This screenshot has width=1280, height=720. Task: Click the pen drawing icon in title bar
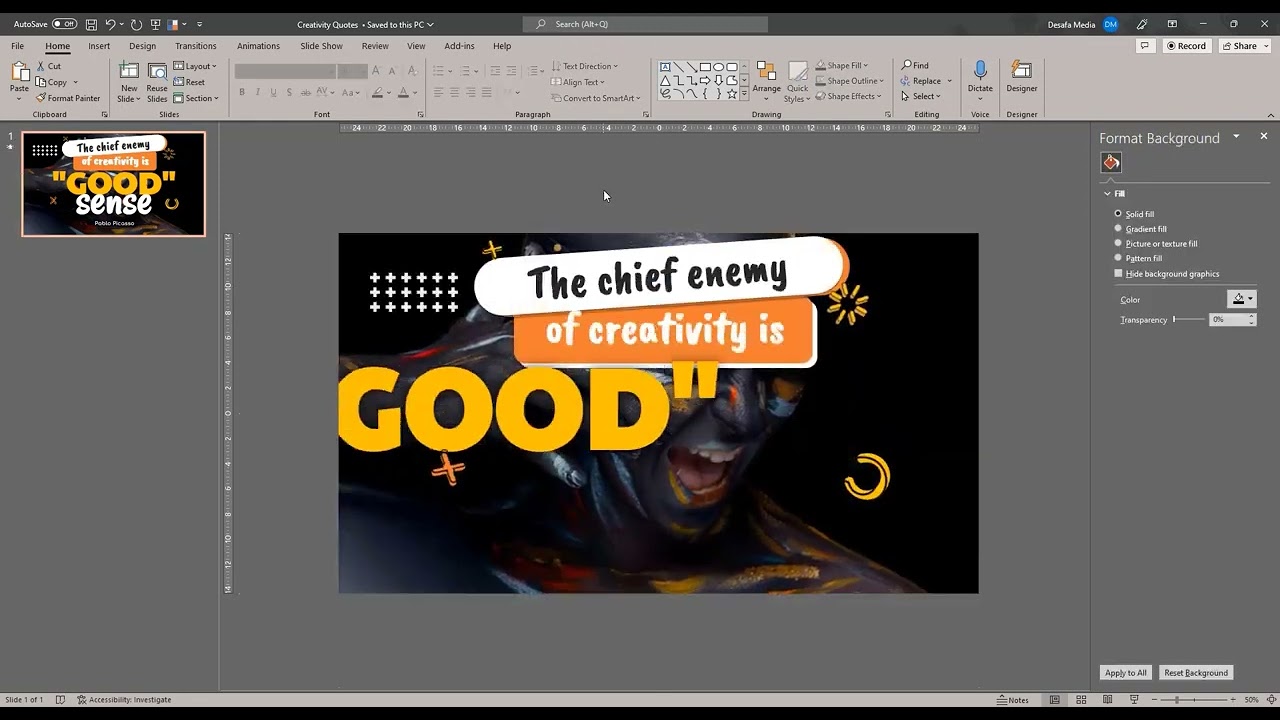point(1142,24)
